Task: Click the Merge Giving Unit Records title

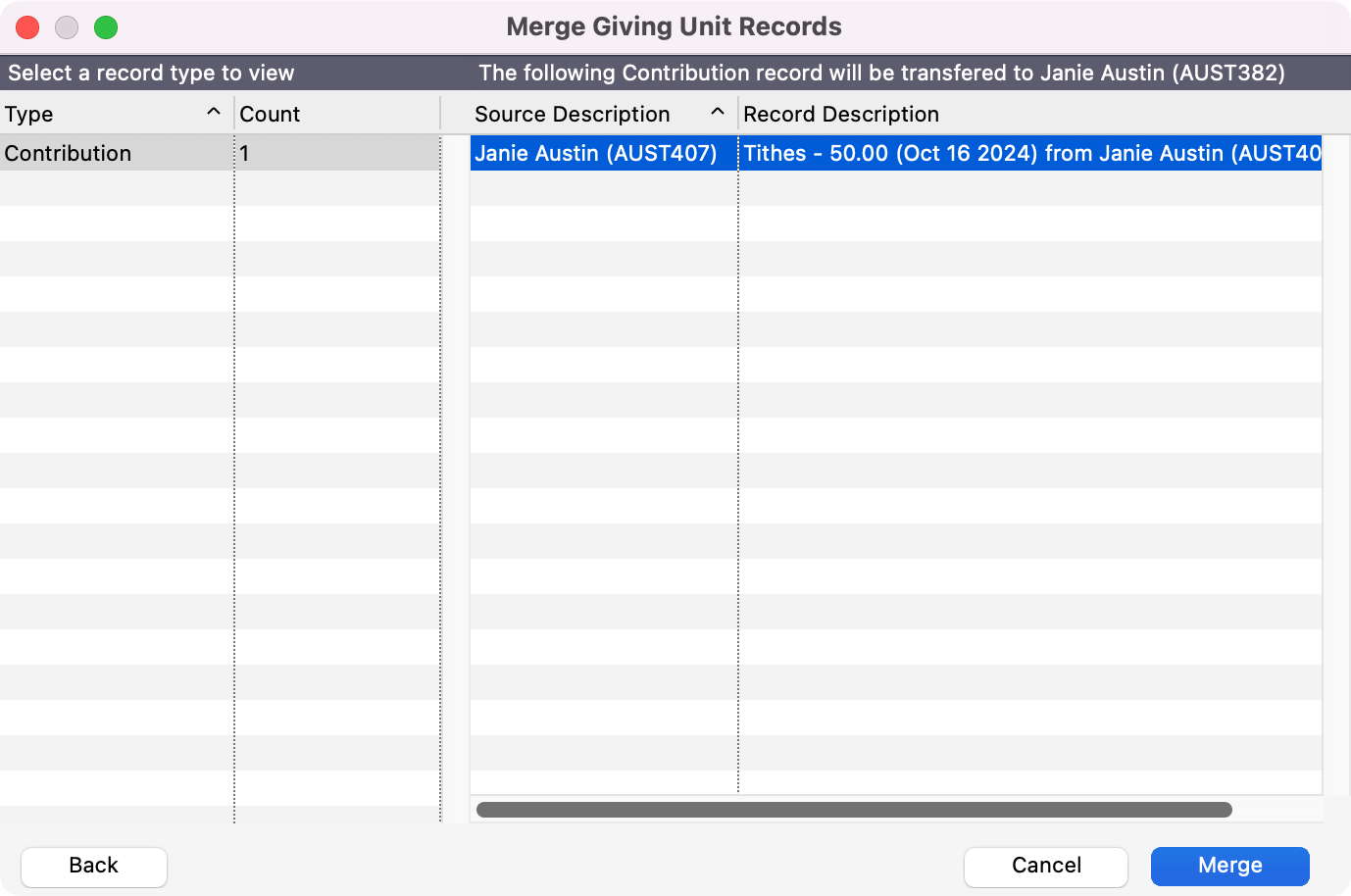Action: 675,26
